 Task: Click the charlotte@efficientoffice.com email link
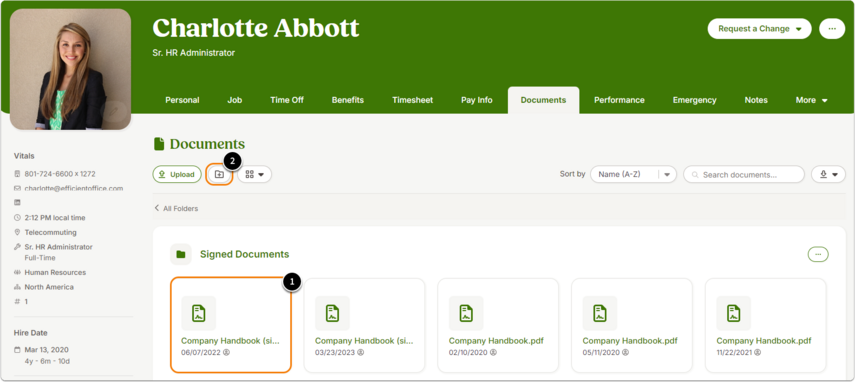[74, 189]
